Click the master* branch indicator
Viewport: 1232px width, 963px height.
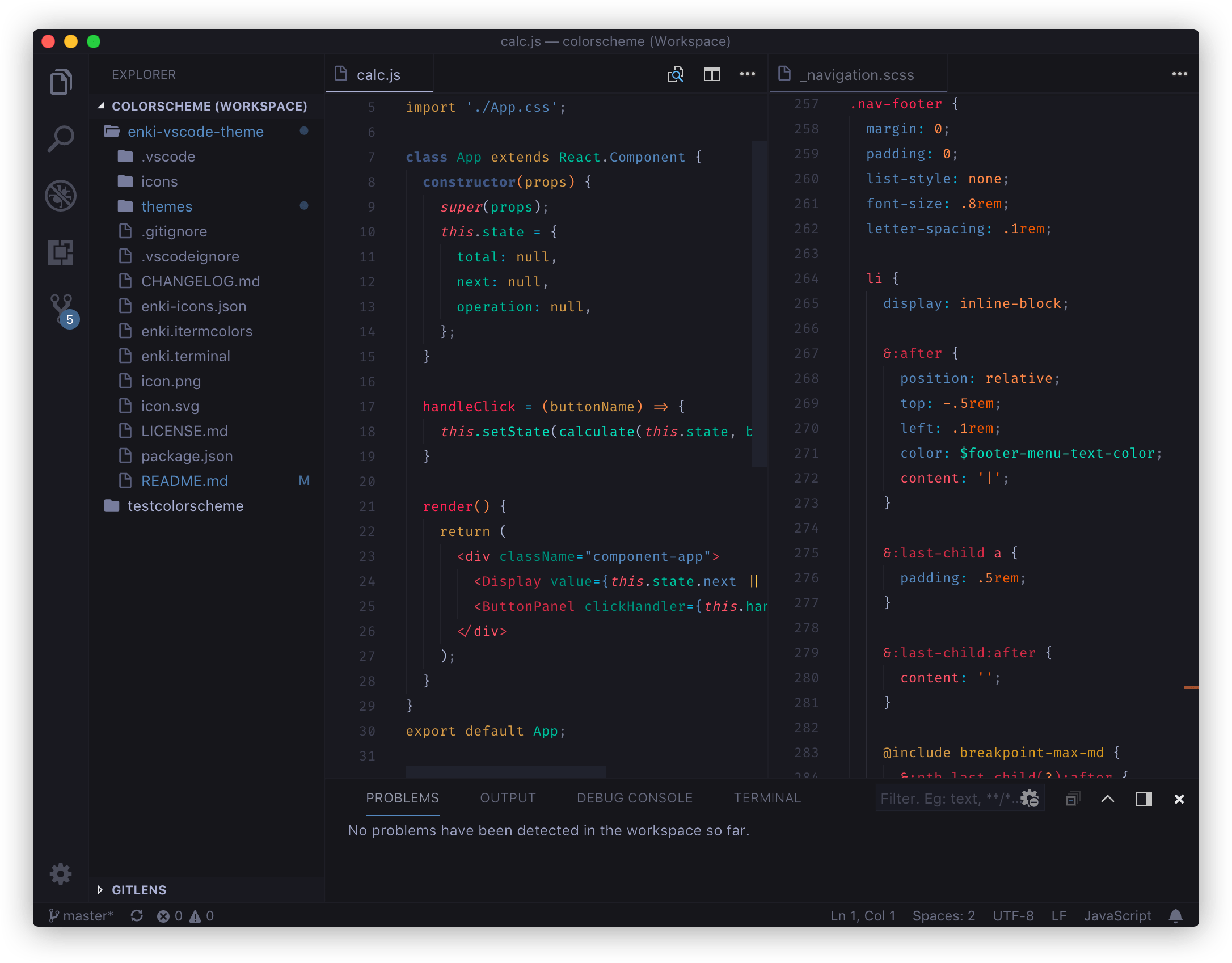point(81,916)
